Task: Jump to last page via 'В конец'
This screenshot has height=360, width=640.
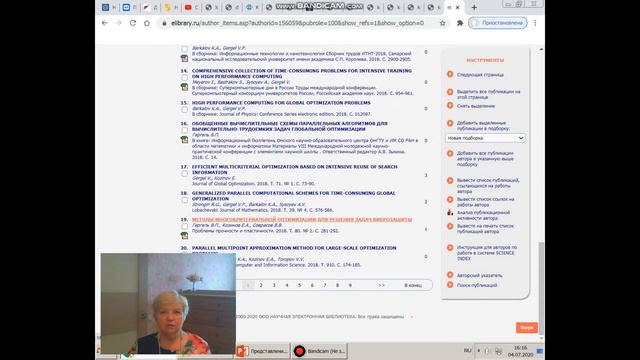Action: [413, 285]
